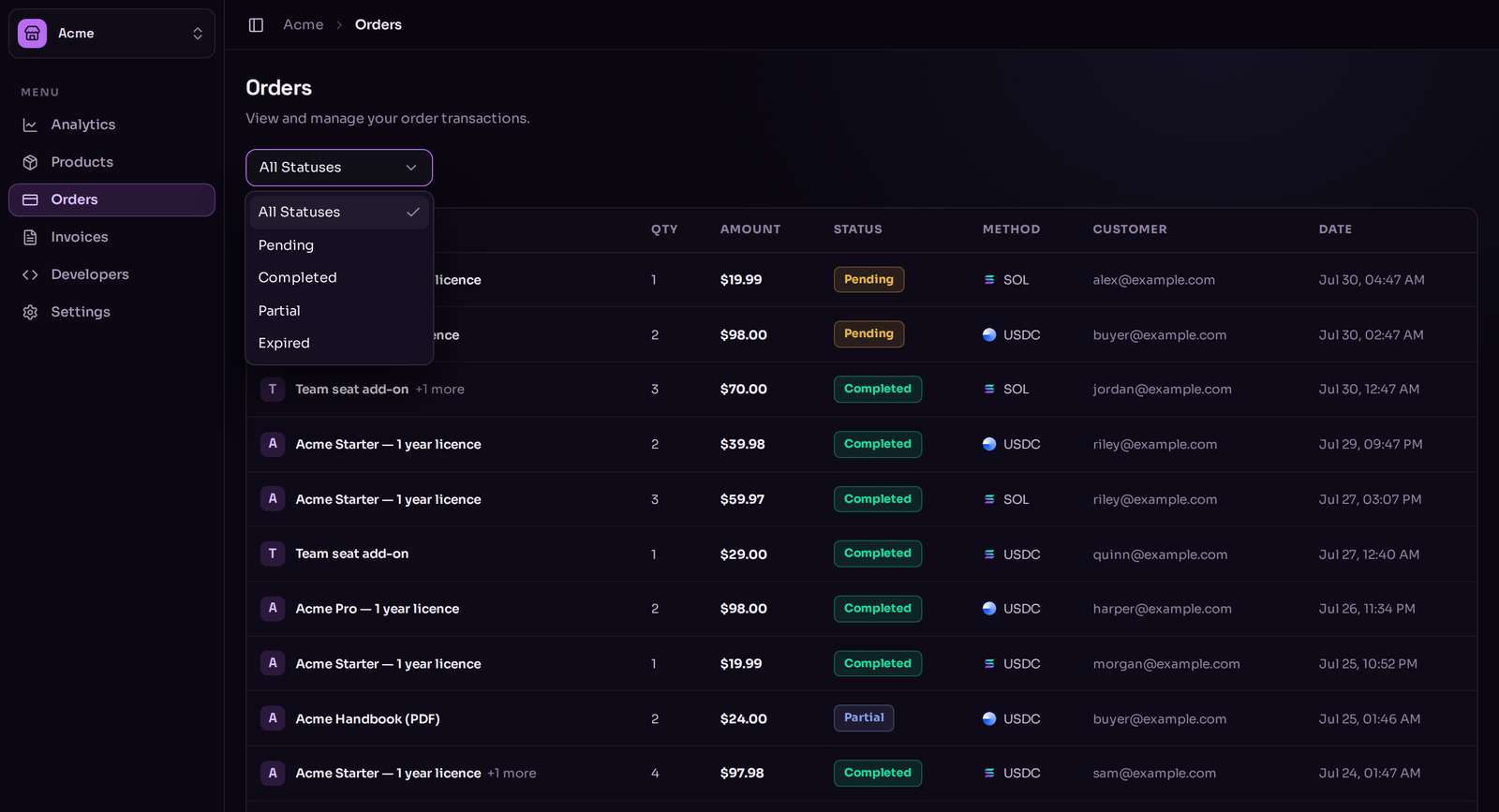The height and width of the screenshot is (812, 1499).
Task: Click the Acme store logo icon
Action: click(32, 34)
